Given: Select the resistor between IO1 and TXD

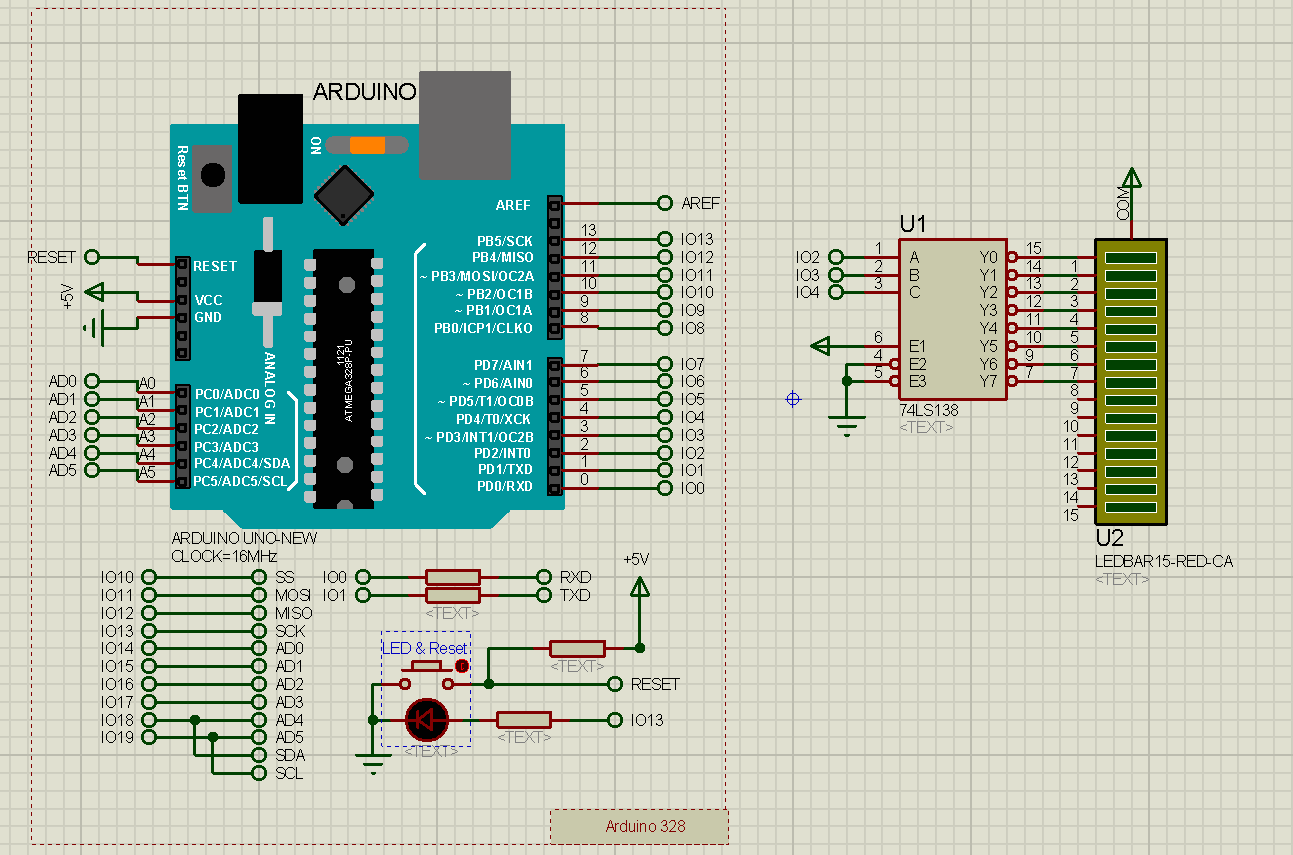Looking at the screenshot, I should click(453, 595).
